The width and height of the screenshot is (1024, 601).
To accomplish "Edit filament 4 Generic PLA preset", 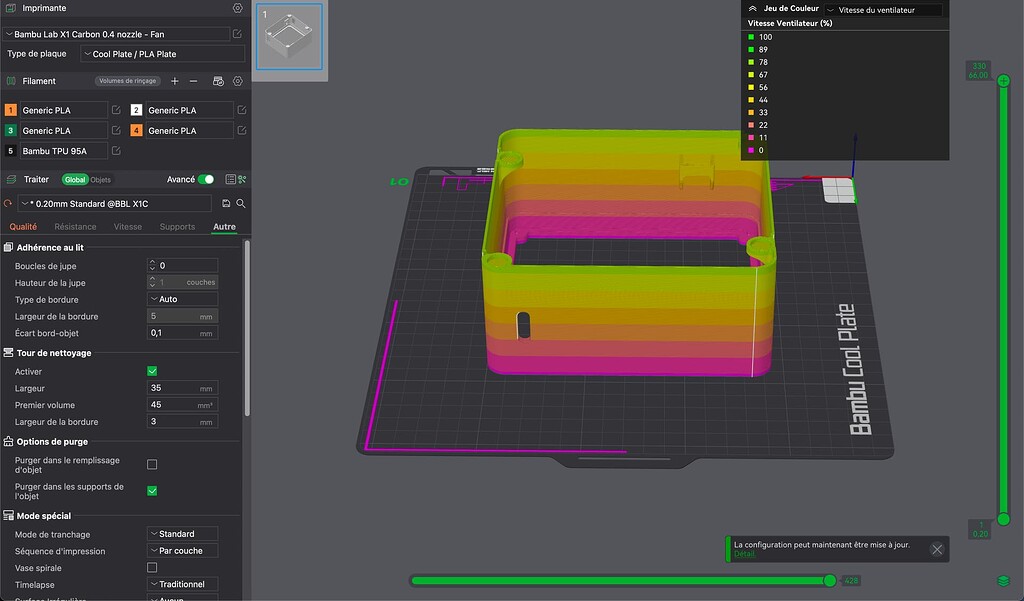I will [242, 130].
